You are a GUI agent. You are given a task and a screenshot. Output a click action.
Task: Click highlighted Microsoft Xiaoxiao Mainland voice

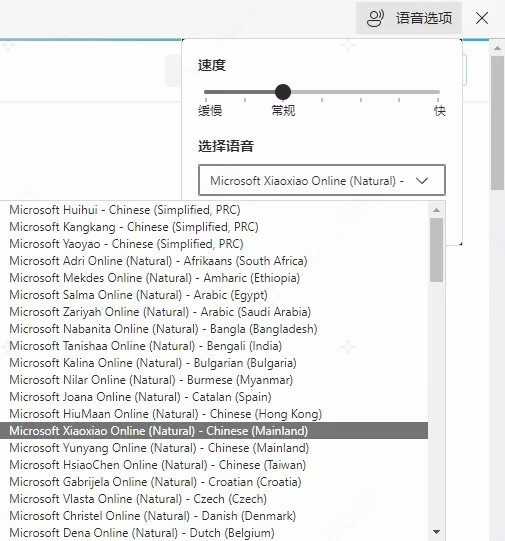[x=214, y=431]
